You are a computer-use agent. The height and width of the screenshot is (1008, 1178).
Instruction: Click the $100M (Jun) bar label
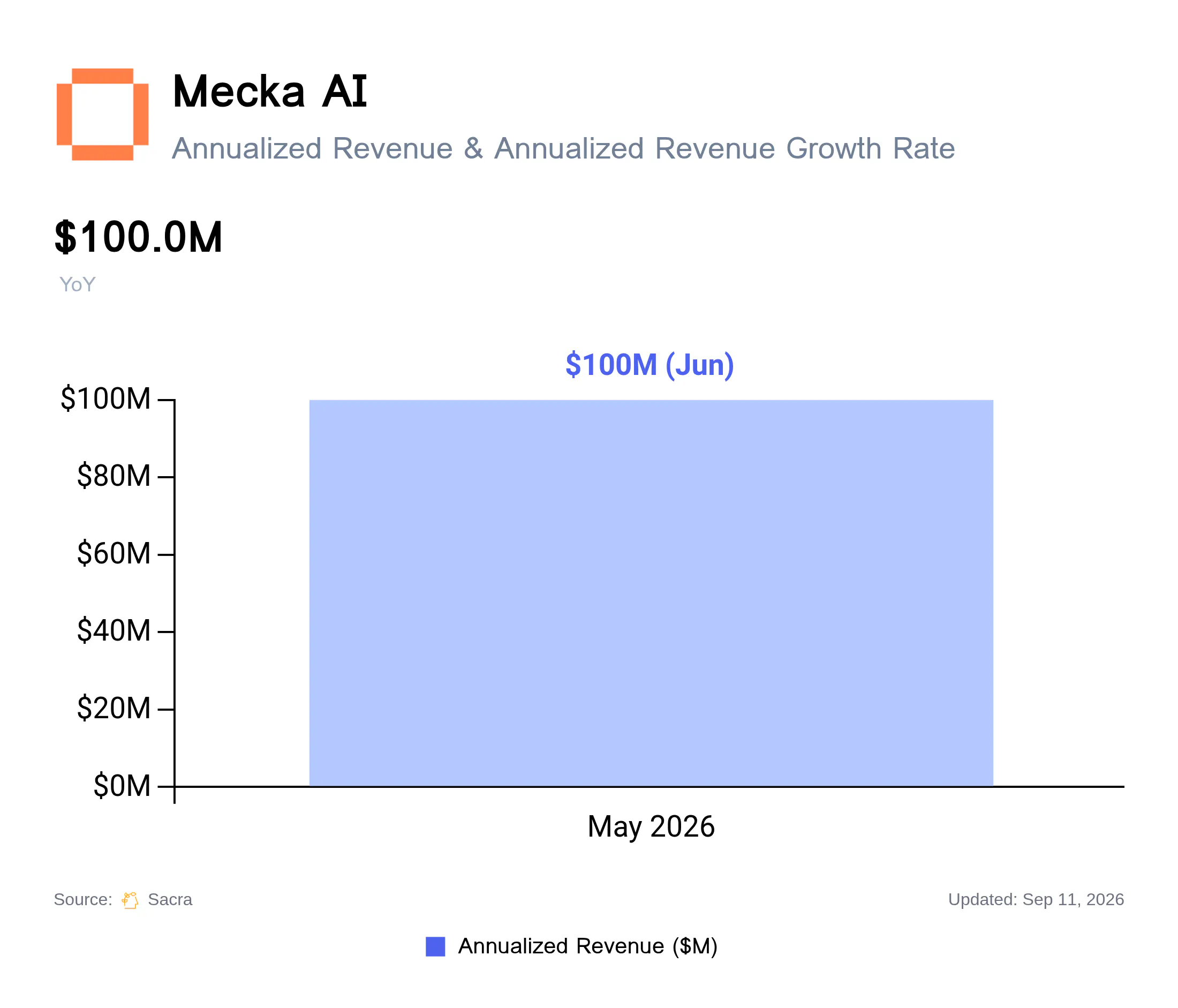[x=650, y=364]
